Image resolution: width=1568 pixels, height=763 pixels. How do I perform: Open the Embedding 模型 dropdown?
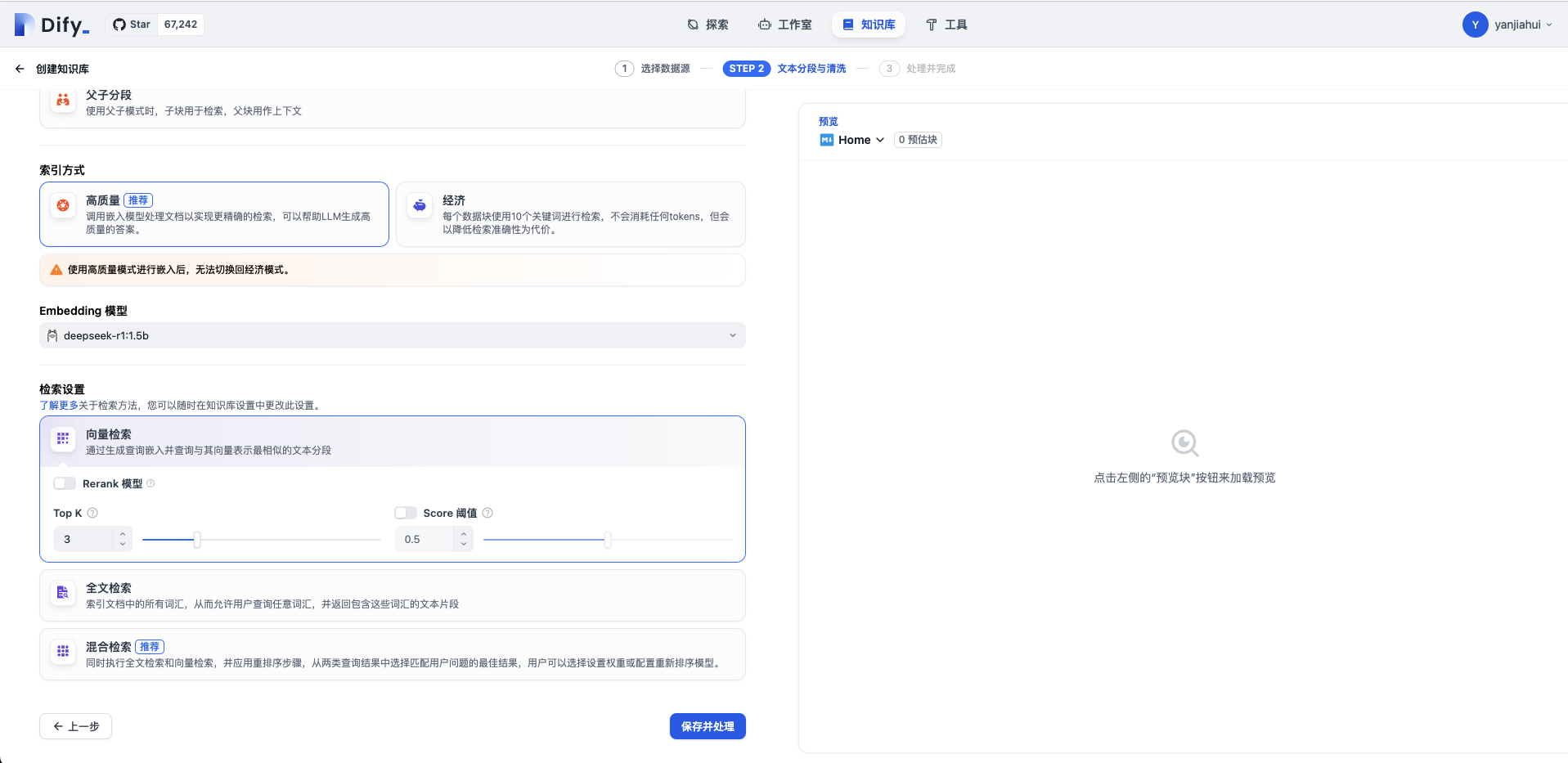pyautogui.click(x=392, y=335)
